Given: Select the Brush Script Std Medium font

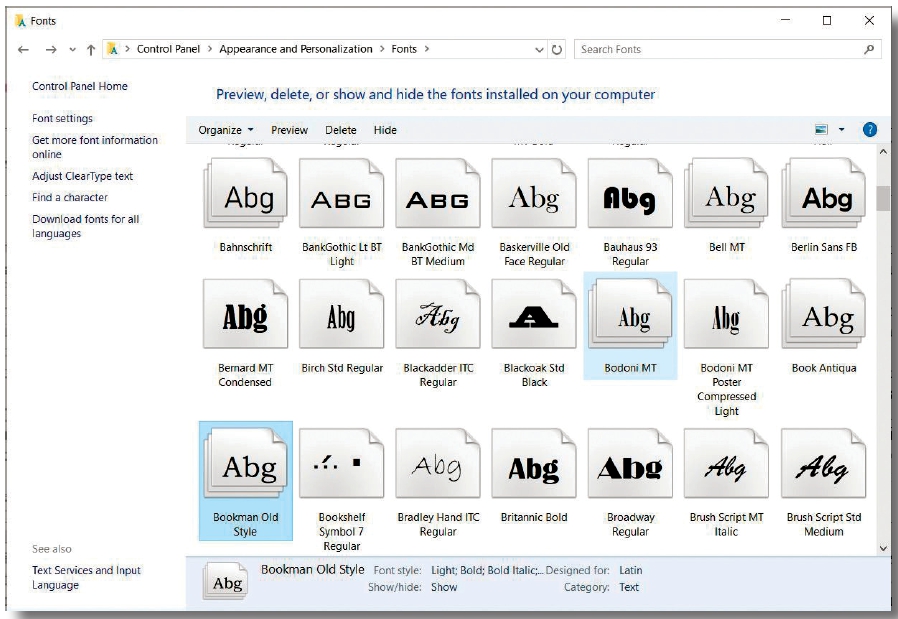Looking at the screenshot, I should (824, 463).
